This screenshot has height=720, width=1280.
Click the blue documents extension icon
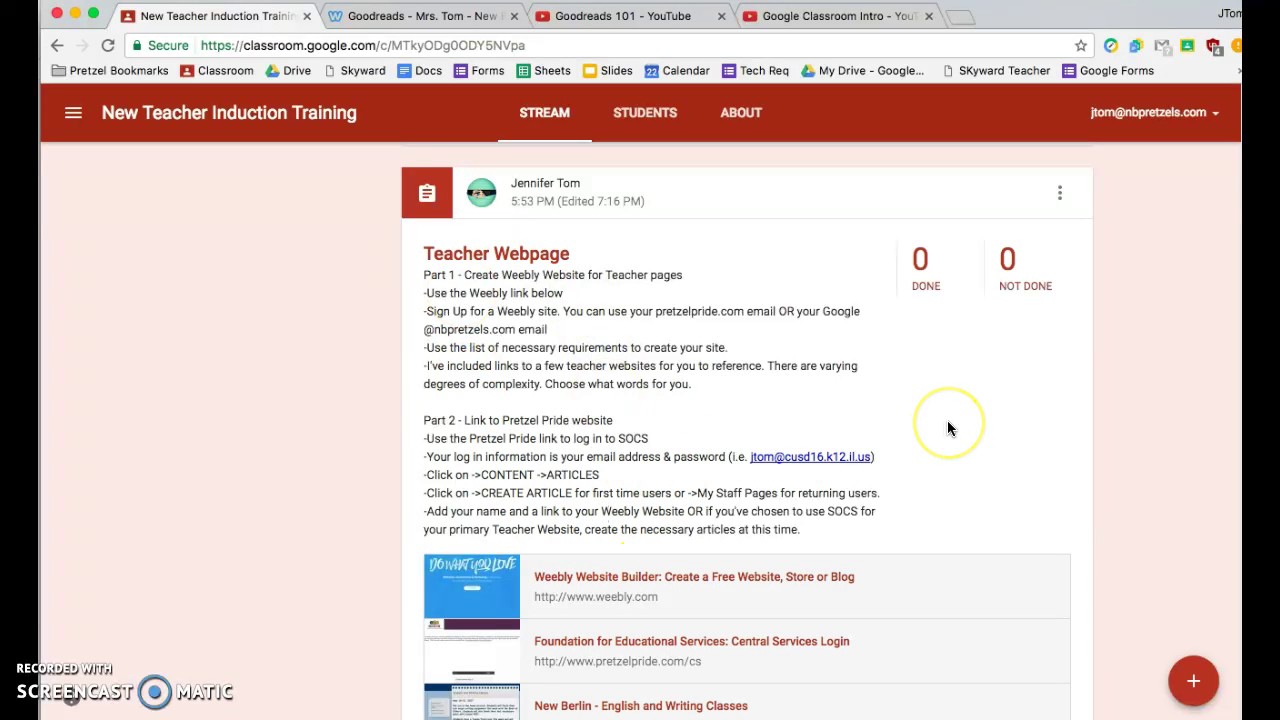point(1136,45)
